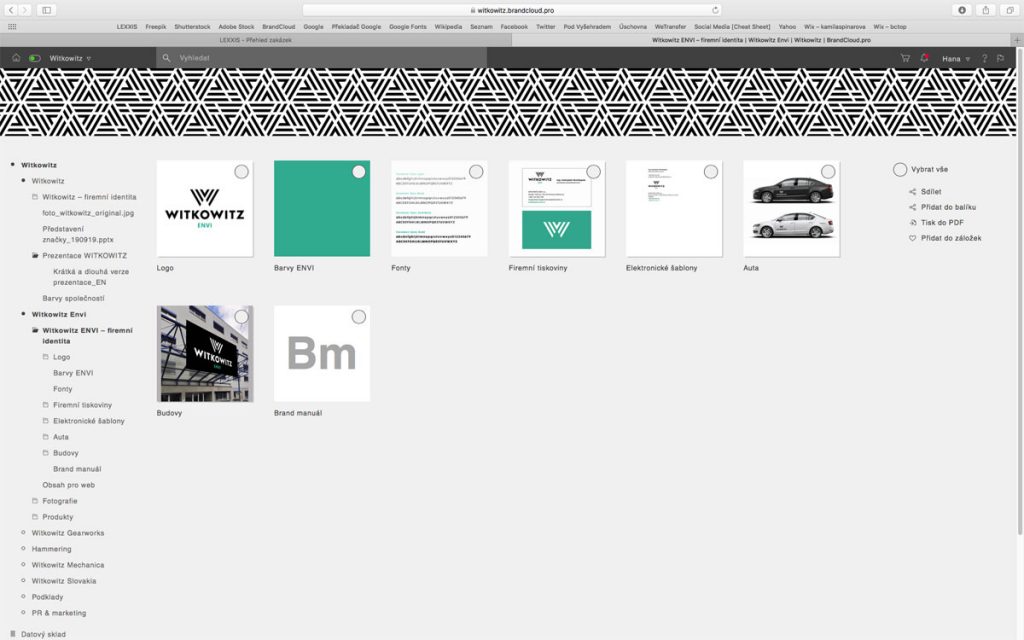Click the print icon beside Tisk do PDF

click(912, 223)
